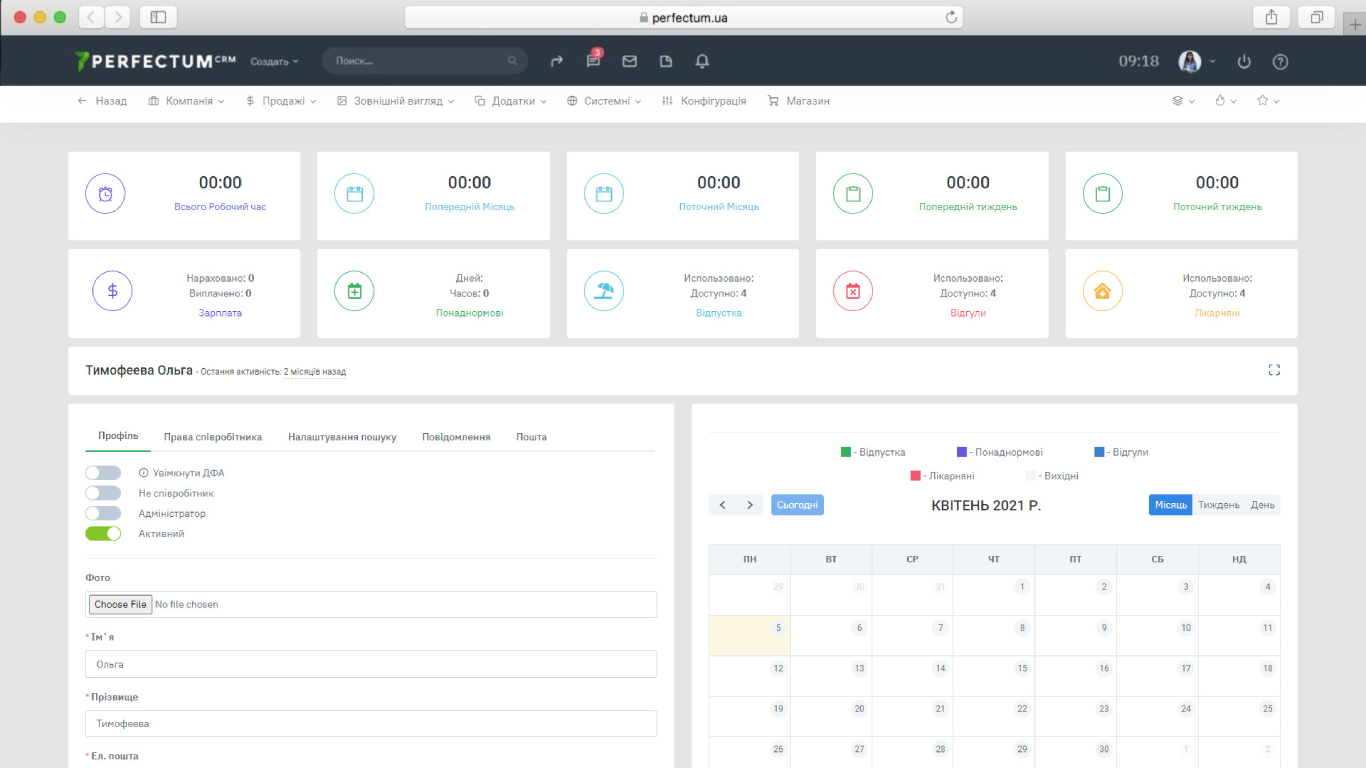Image resolution: width=1366 pixels, height=768 pixels.
Task: Open the Продажі dropdown menu
Action: pyautogui.click(x=281, y=101)
